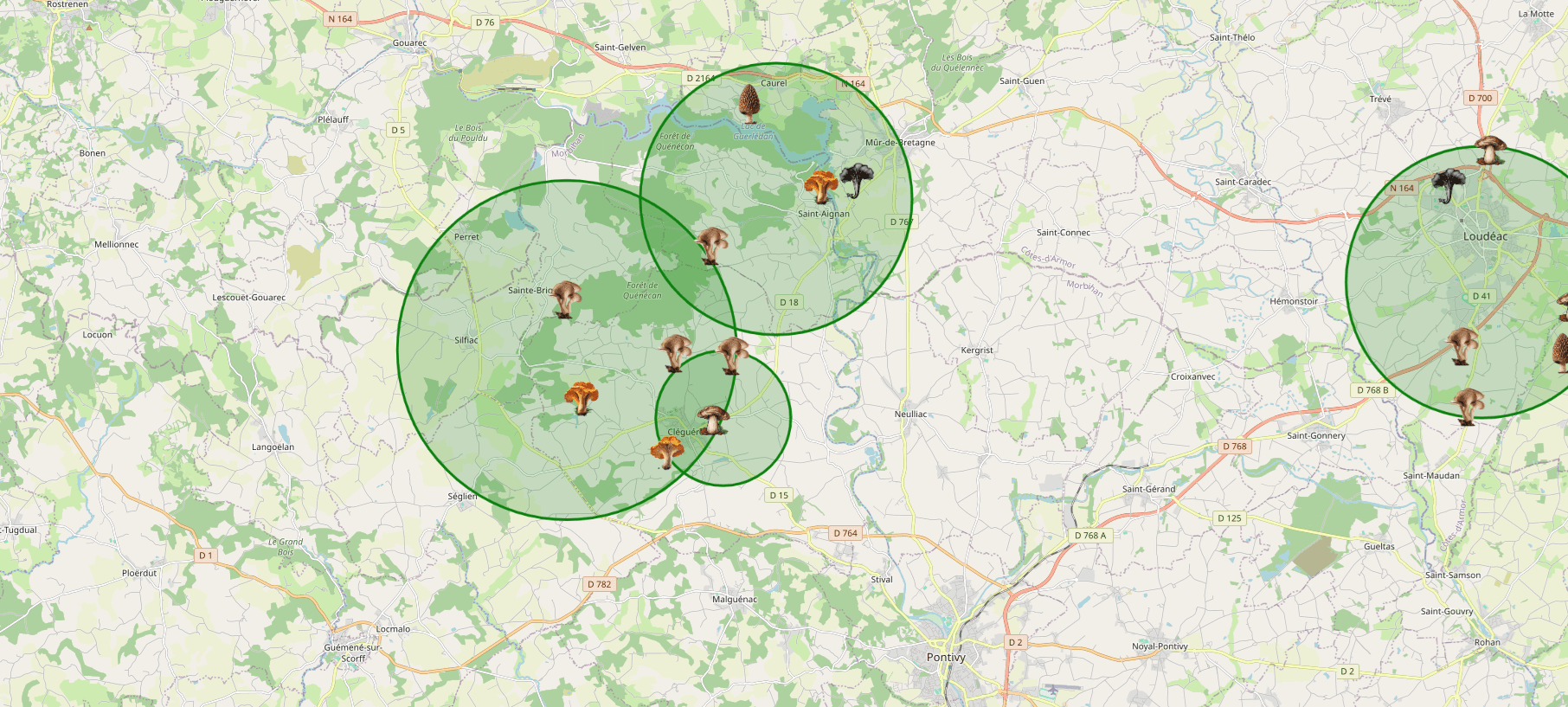Select the brown mushroom marker at Sainte-Brigitte

point(566,299)
